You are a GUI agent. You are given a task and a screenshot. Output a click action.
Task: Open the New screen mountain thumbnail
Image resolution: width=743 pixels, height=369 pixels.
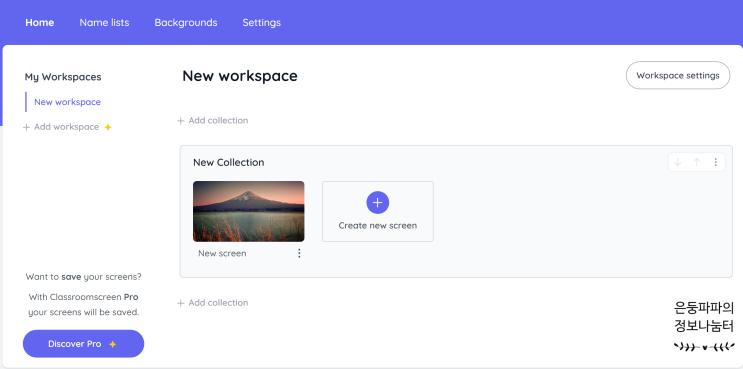[249, 211]
